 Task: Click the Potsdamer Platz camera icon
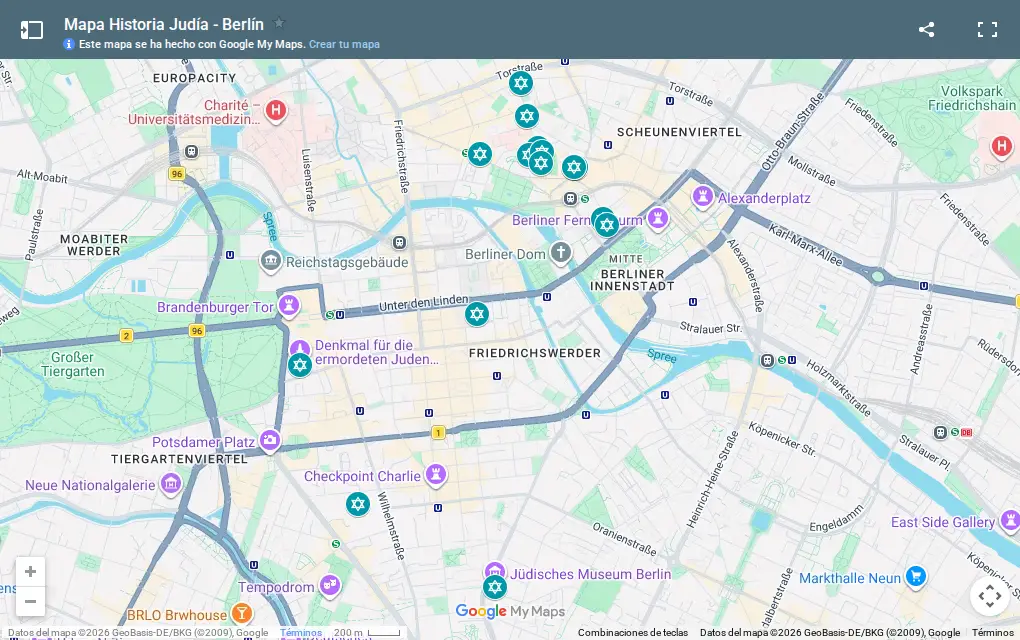(270, 440)
